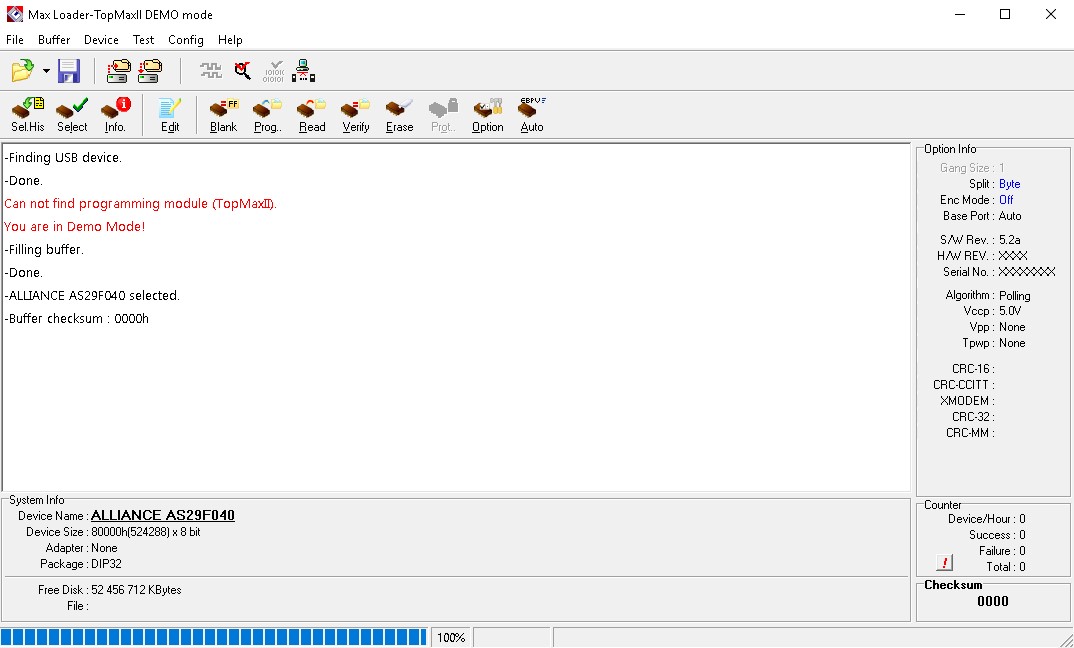1074x648 pixels.
Task: Read the device contents
Action: [312, 114]
